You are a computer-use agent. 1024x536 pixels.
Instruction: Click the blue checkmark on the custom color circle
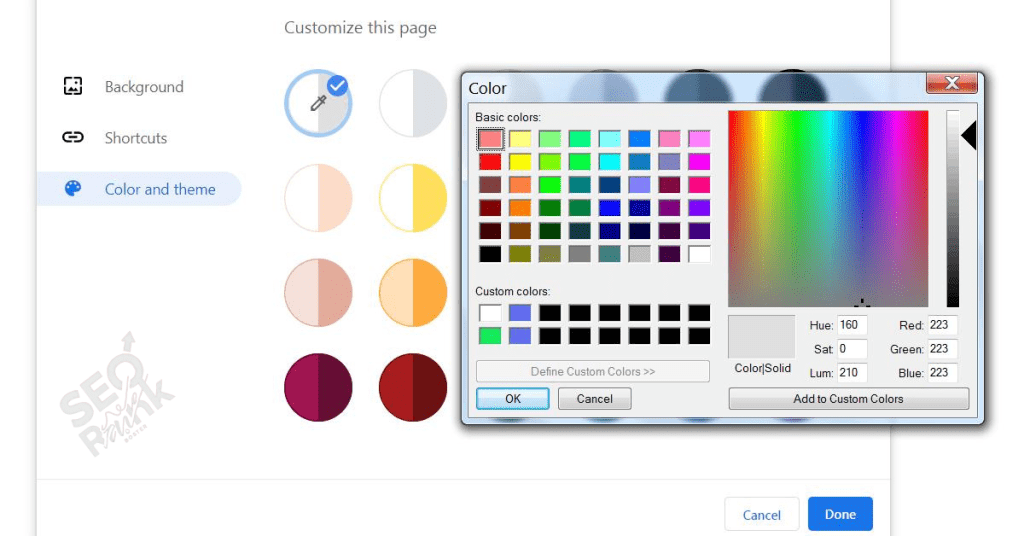(337, 86)
